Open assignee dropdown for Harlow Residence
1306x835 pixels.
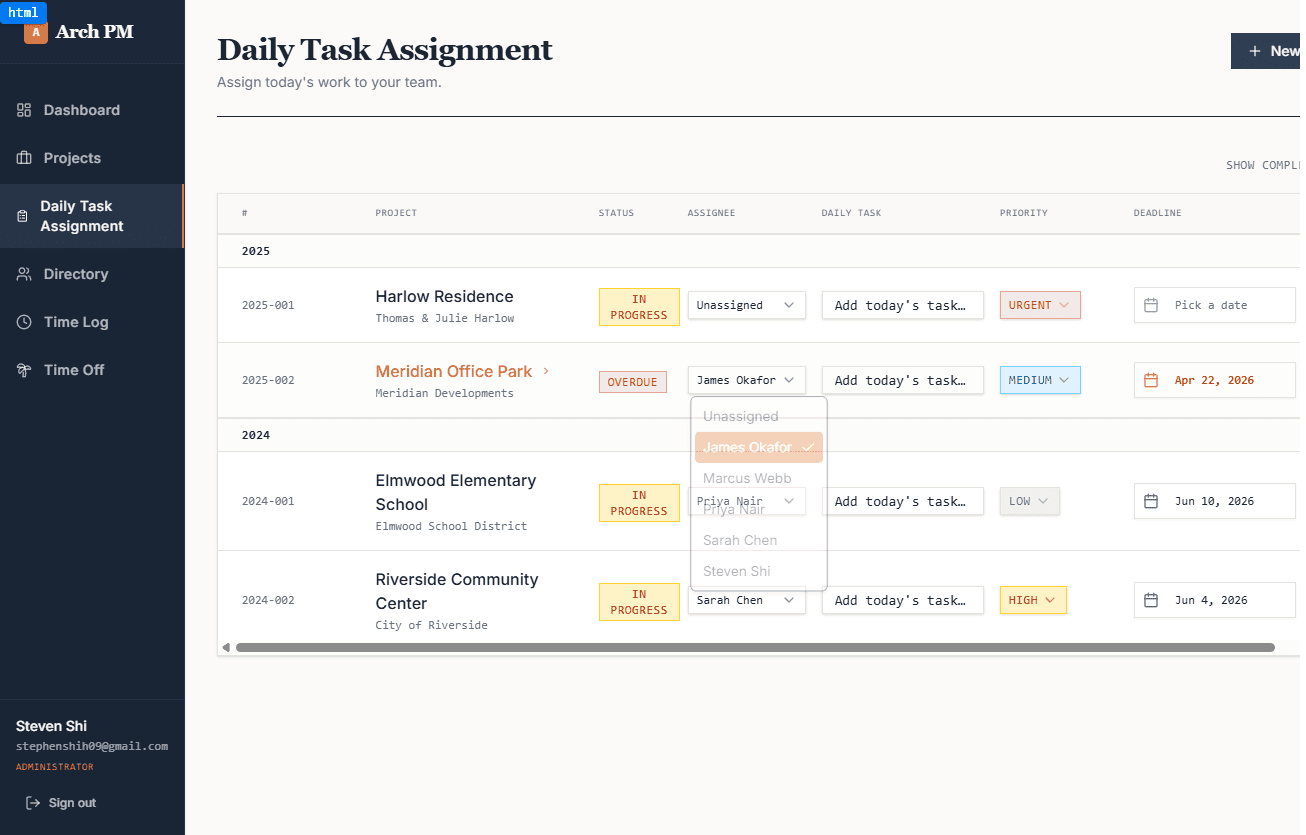747,305
